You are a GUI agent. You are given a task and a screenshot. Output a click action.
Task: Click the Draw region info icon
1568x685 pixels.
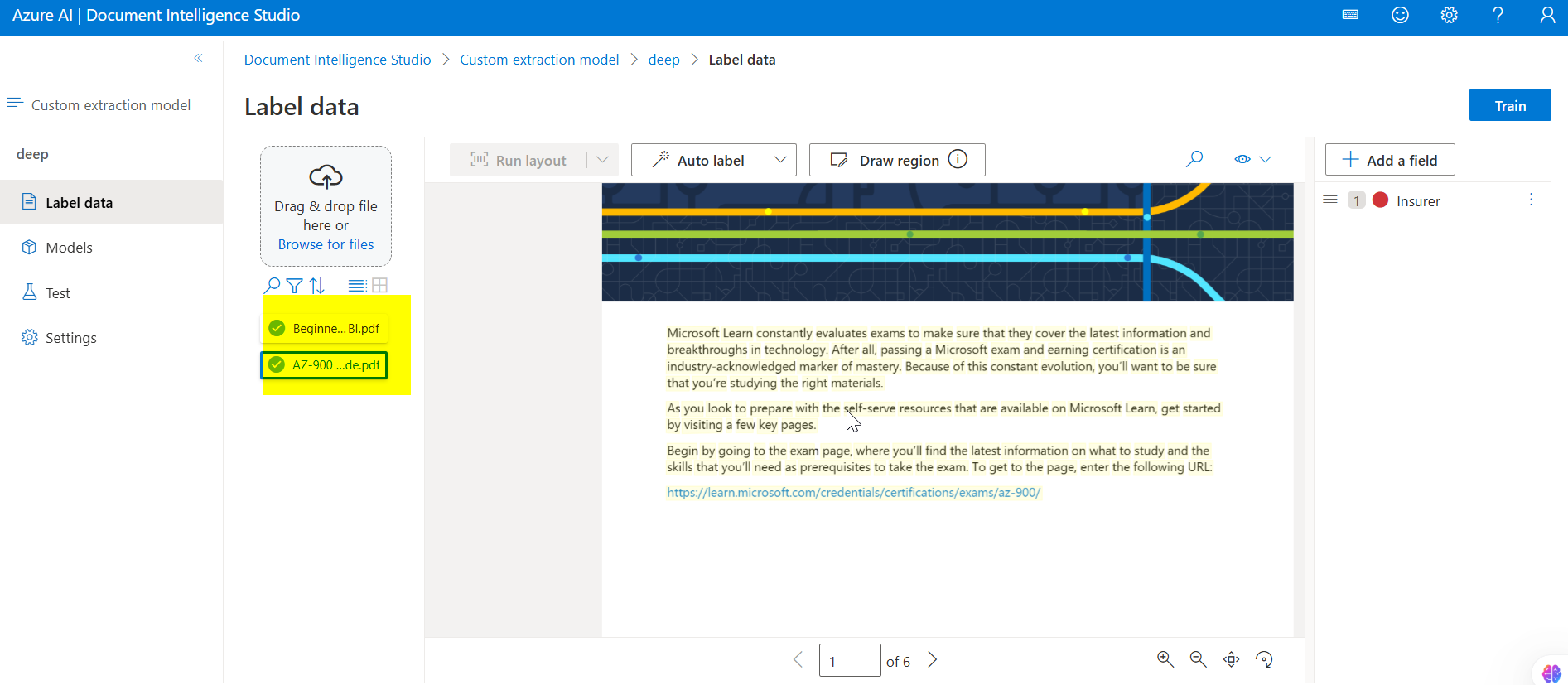[x=958, y=159]
